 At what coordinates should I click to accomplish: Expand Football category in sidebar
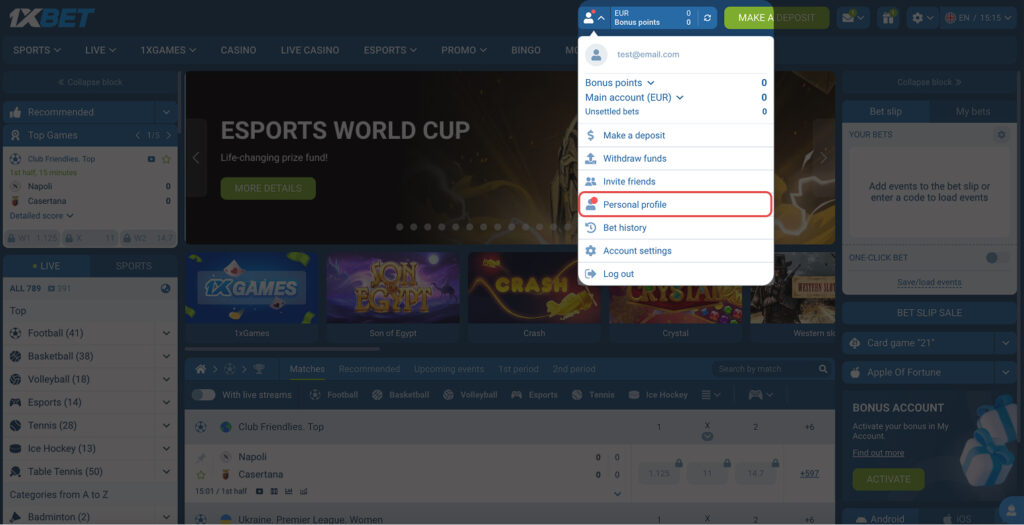point(166,333)
